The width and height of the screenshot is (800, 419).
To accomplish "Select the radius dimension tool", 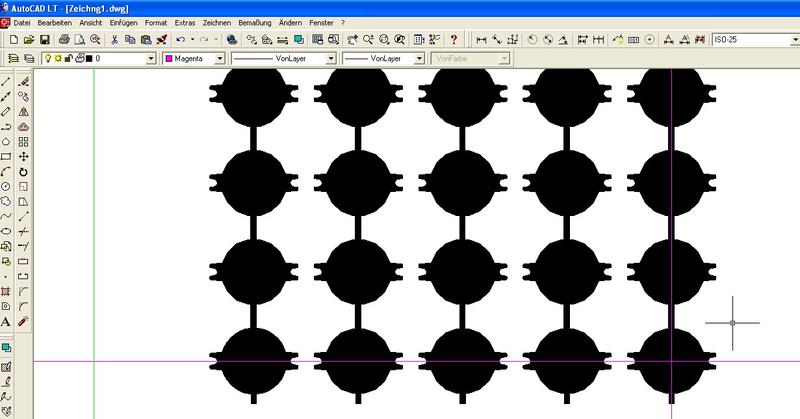I will pyautogui.click(x=532, y=39).
